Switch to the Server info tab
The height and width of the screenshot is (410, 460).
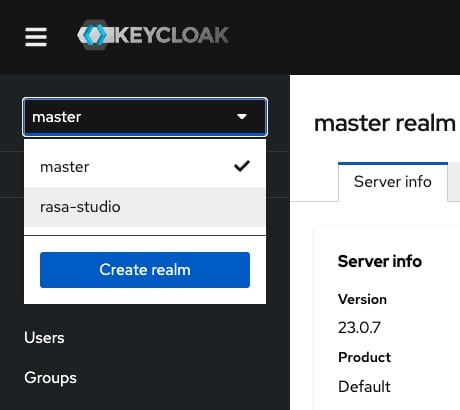point(393,182)
